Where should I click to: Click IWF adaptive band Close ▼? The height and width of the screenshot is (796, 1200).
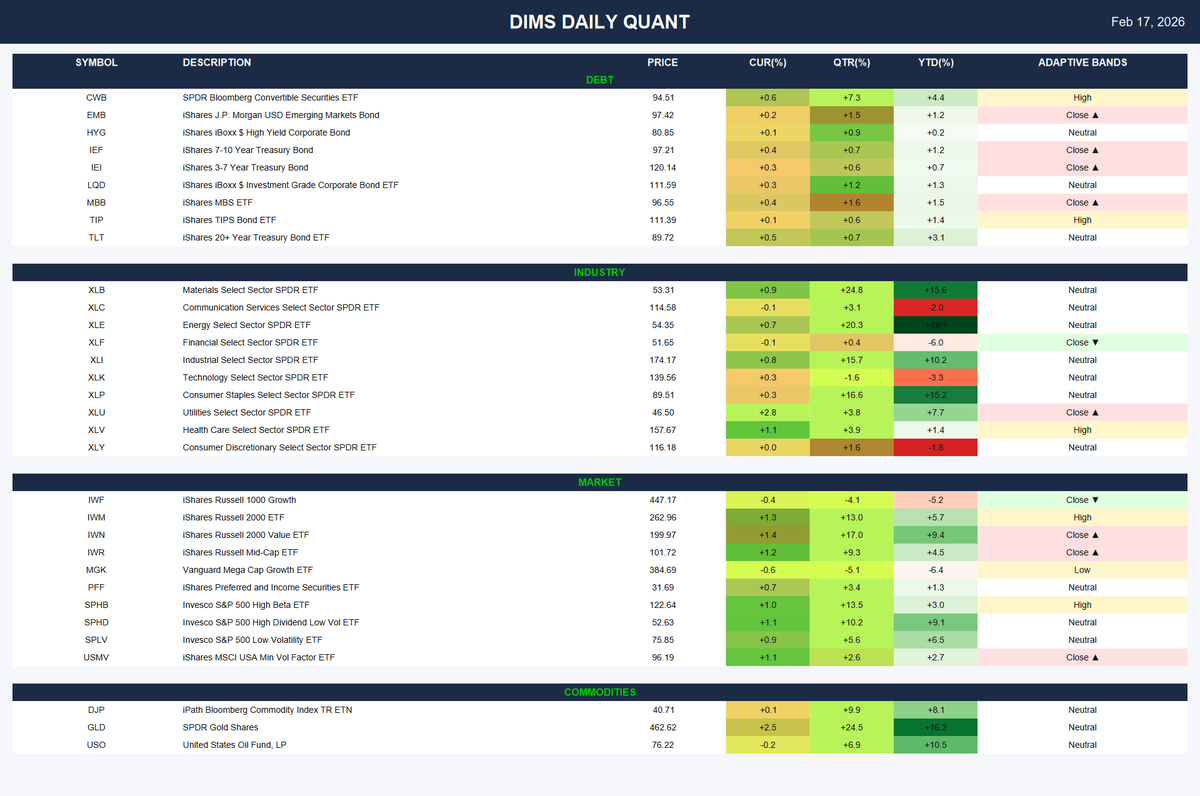tap(1082, 500)
